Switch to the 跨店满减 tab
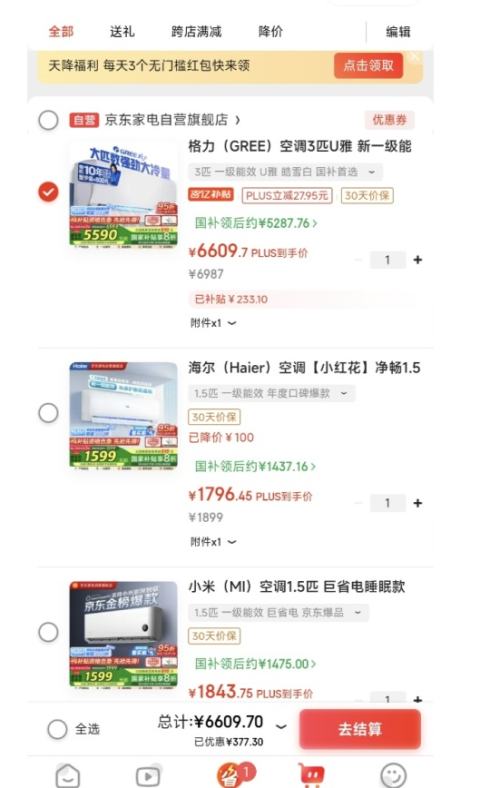The image size is (500, 788). [196, 32]
